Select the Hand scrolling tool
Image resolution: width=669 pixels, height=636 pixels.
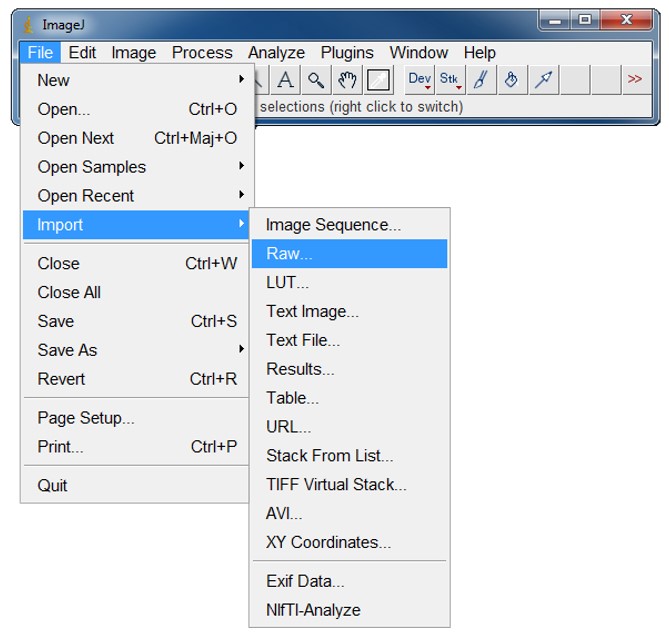[x=347, y=79]
